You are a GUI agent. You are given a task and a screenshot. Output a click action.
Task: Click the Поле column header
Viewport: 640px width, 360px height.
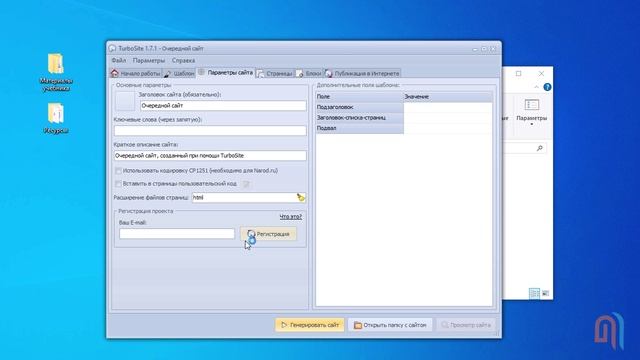[x=360, y=97]
